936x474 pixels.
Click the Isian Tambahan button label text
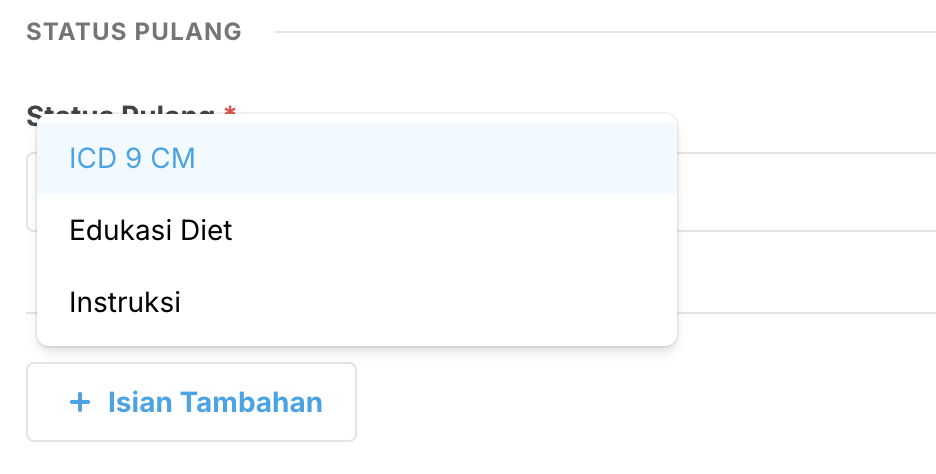coord(215,403)
